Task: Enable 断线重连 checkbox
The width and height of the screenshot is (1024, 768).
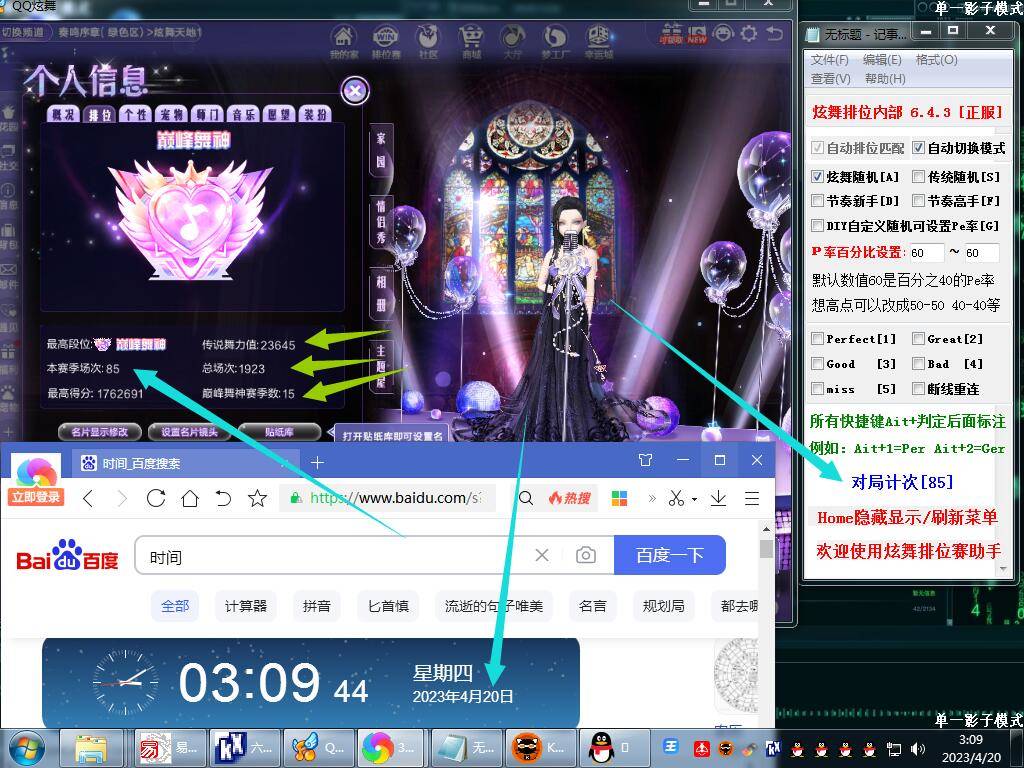Action: (918, 389)
